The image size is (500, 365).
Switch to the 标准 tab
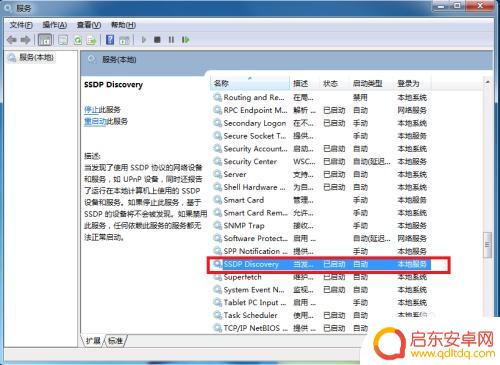click(115, 341)
